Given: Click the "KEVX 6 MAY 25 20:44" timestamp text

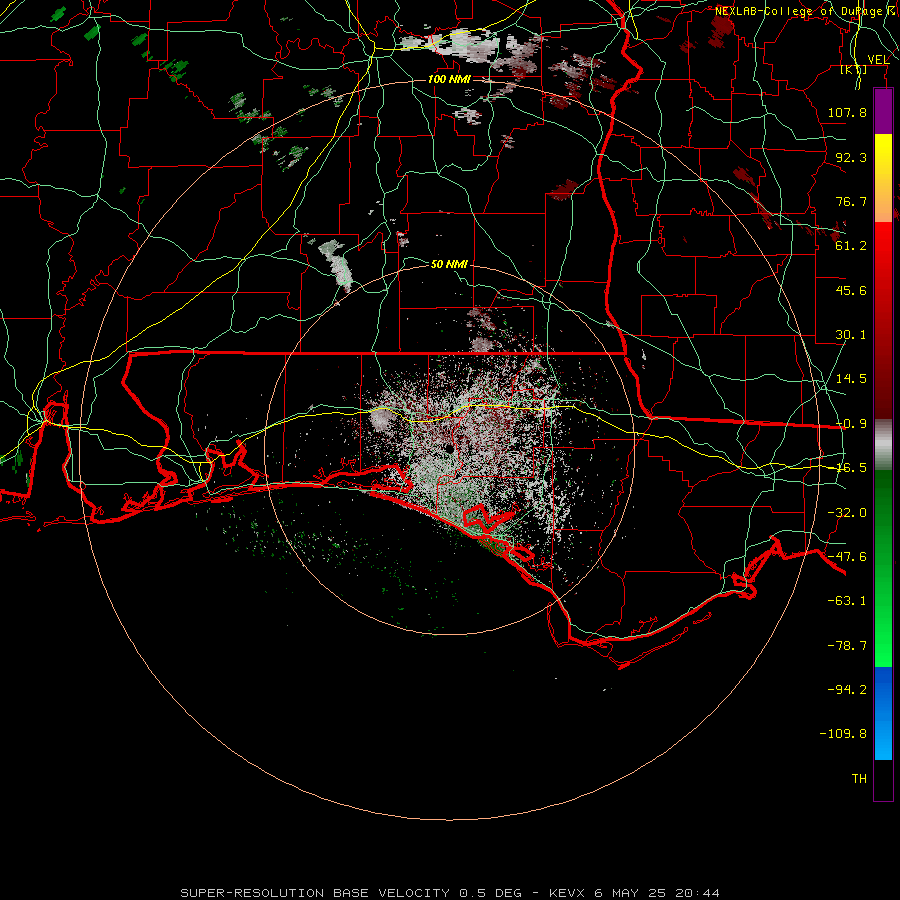Looking at the screenshot, I should (634, 893).
